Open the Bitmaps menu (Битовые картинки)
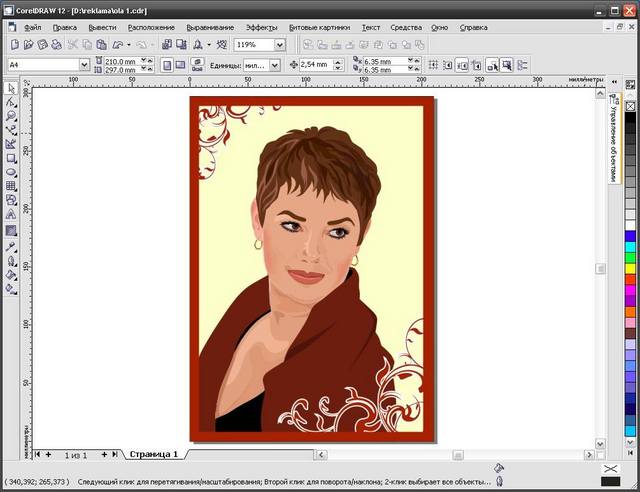This screenshot has width=640, height=492. pyautogui.click(x=320, y=28)
